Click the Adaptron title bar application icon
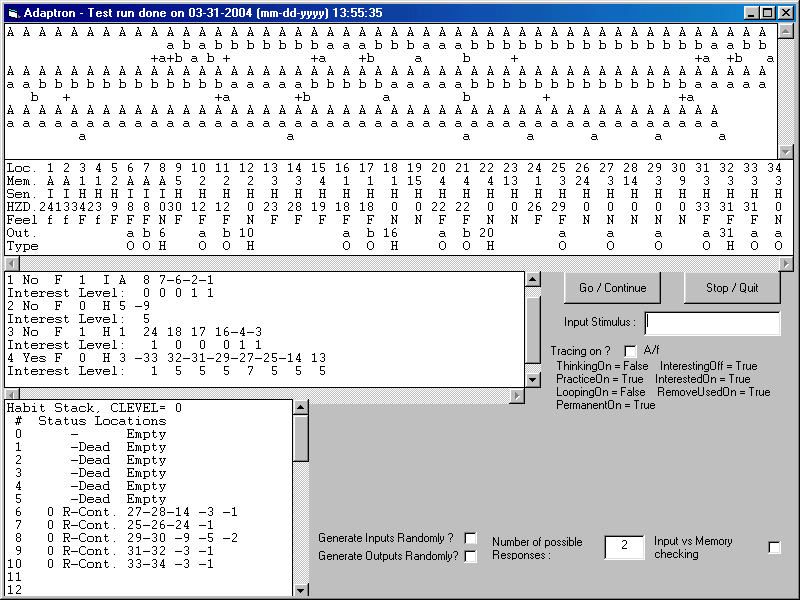This screenshot has width=800, height=600. [x=13, y=13]
